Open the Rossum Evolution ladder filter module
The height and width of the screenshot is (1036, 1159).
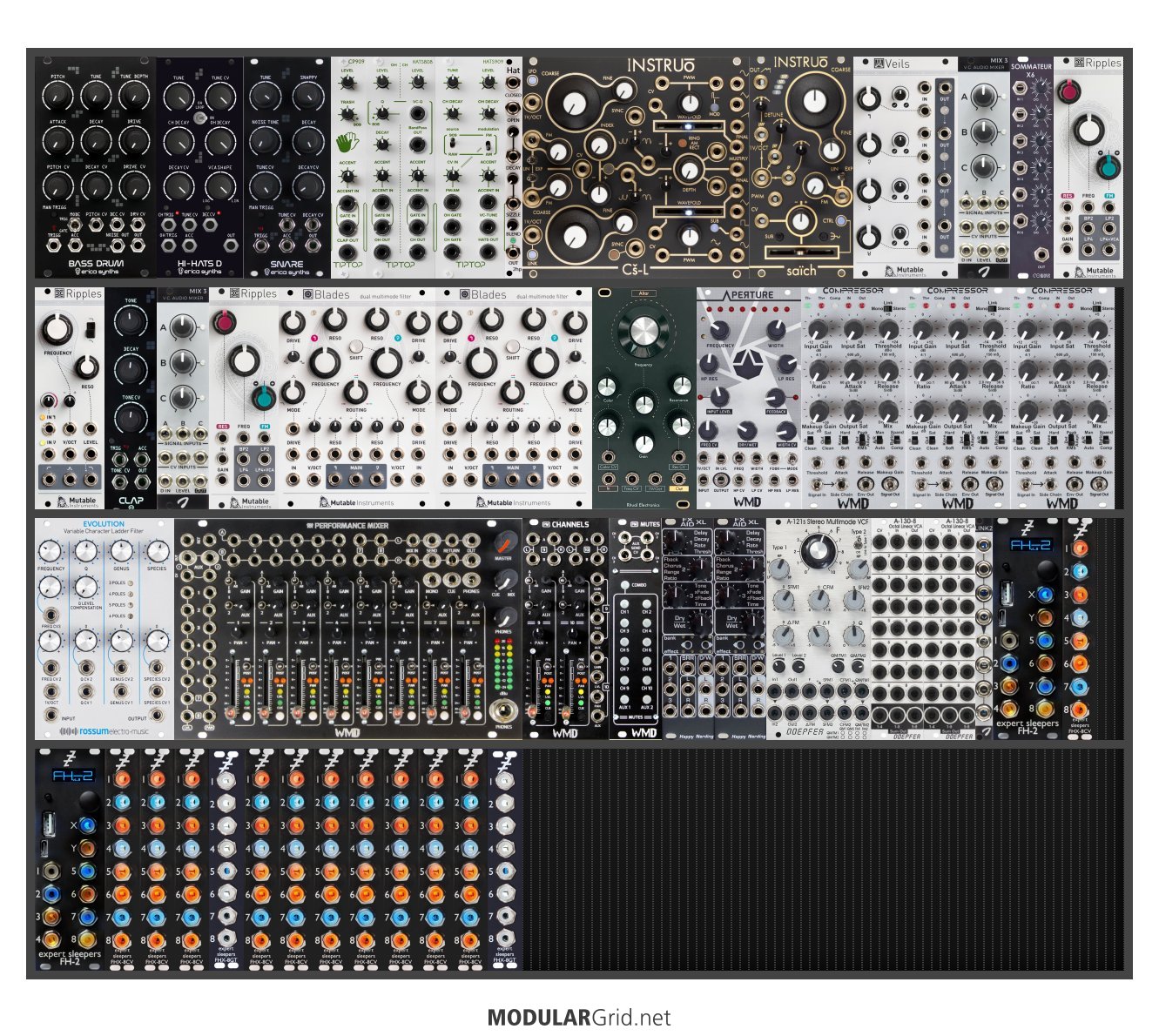coord(104,629)
